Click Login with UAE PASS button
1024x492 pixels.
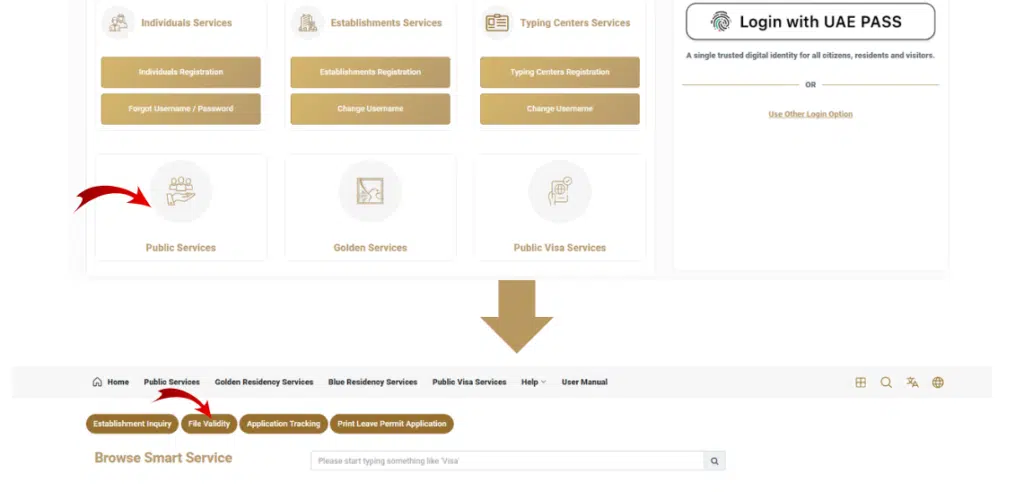810,22
